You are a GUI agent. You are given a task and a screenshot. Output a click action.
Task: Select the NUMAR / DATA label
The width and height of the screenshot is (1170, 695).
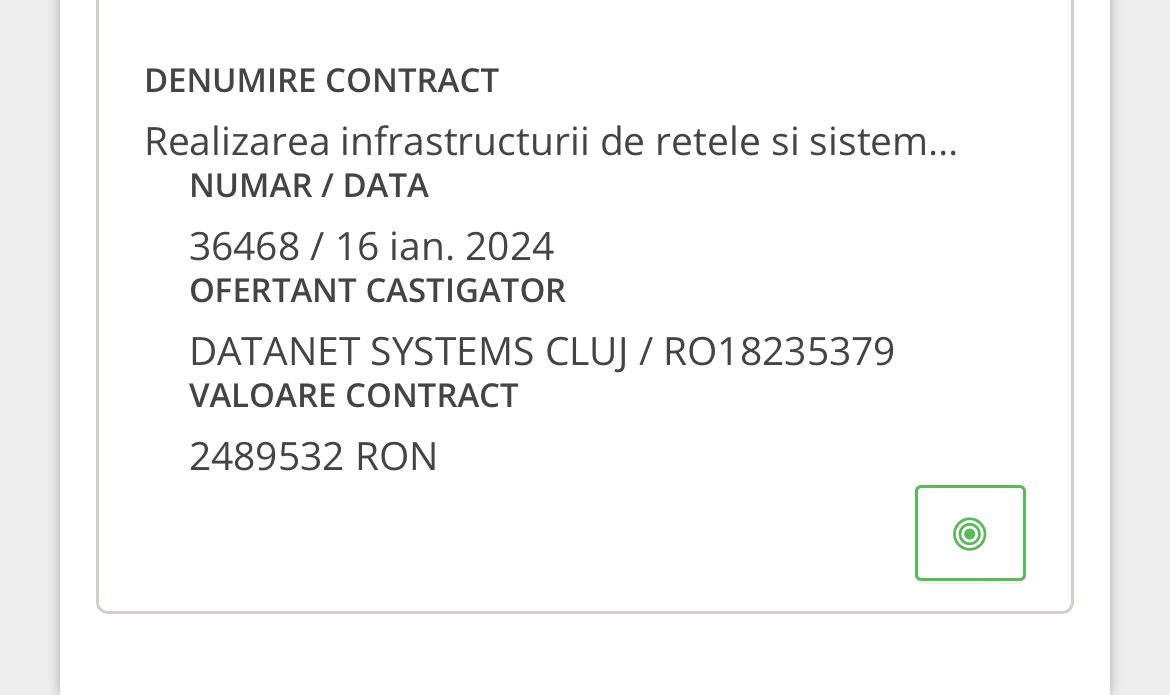[x=309, y=186]
